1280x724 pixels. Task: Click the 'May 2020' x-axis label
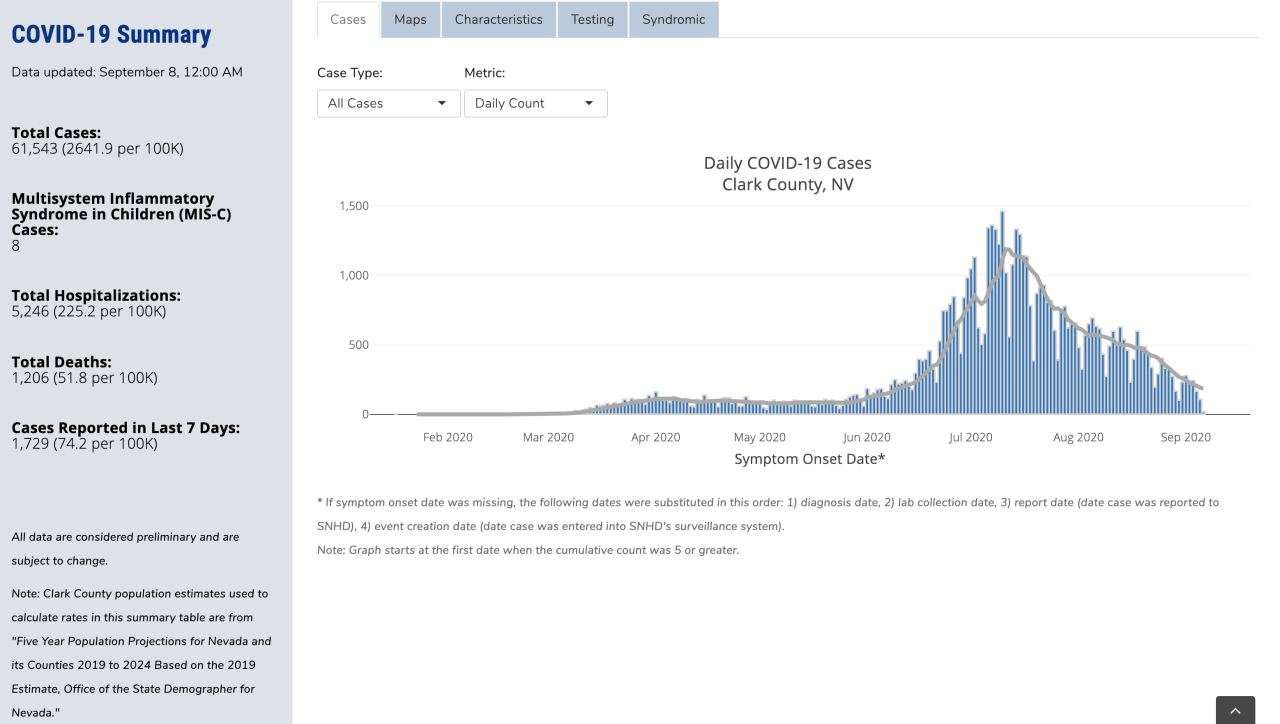tap(759, 437)
